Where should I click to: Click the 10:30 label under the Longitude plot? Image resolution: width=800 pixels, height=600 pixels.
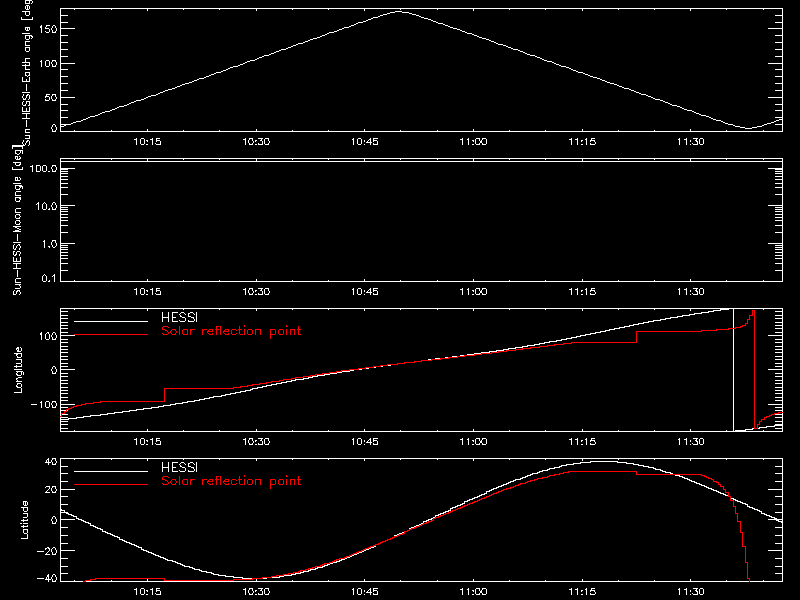256,442
